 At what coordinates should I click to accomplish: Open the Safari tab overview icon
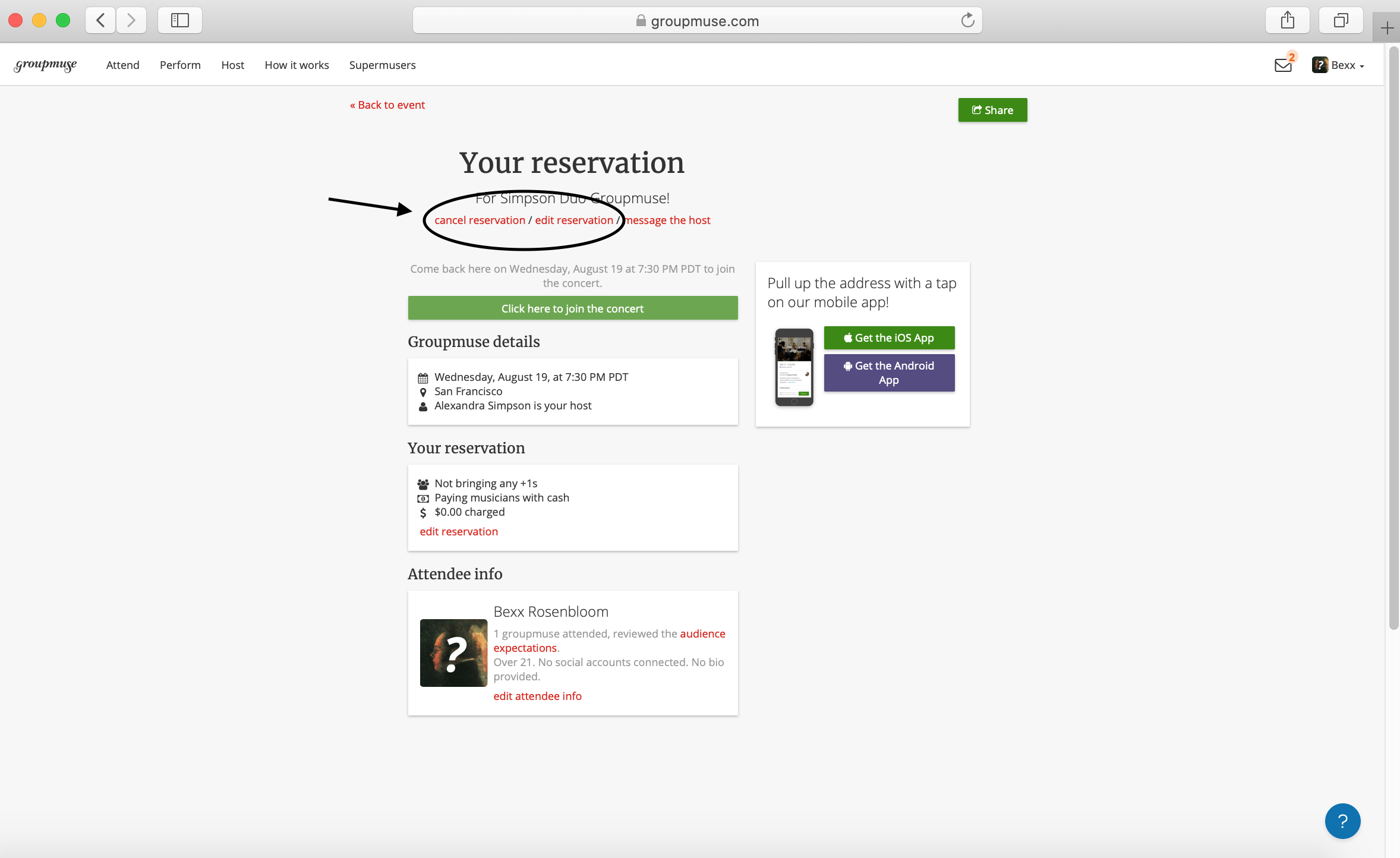1341,21
